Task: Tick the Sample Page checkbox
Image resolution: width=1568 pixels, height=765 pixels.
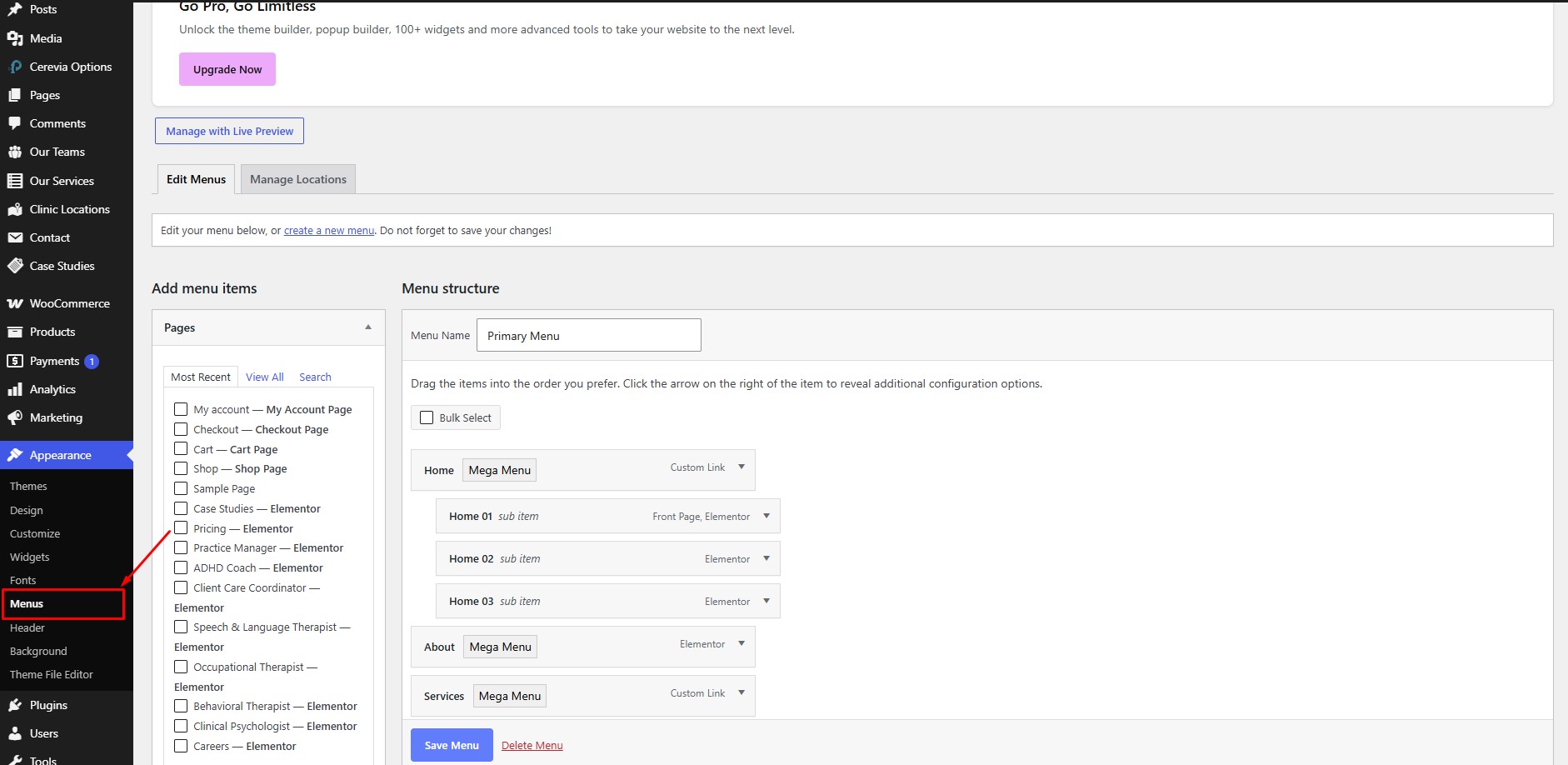Action: tap(181, 488)
